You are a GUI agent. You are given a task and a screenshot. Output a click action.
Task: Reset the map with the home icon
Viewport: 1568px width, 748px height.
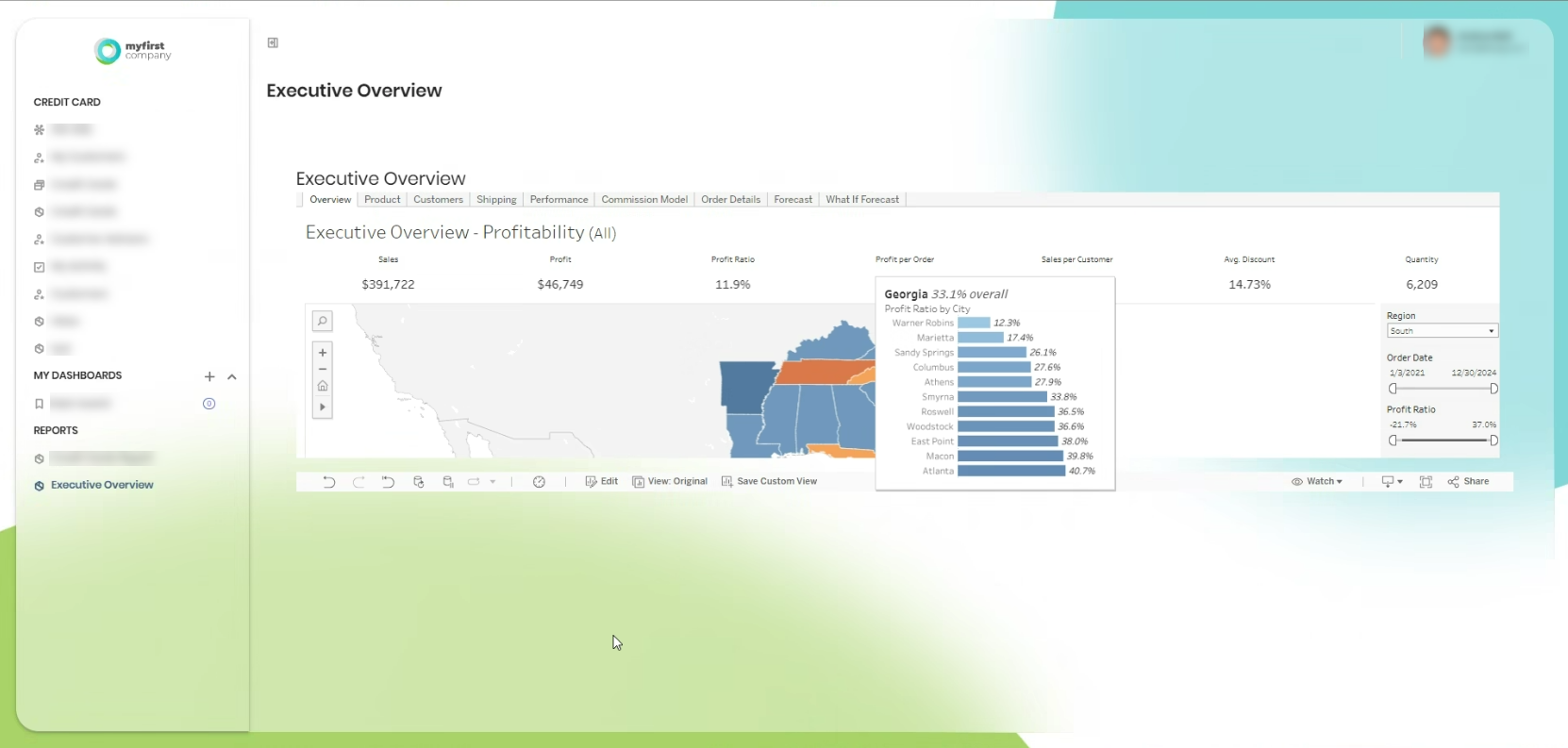coord(323,386)
